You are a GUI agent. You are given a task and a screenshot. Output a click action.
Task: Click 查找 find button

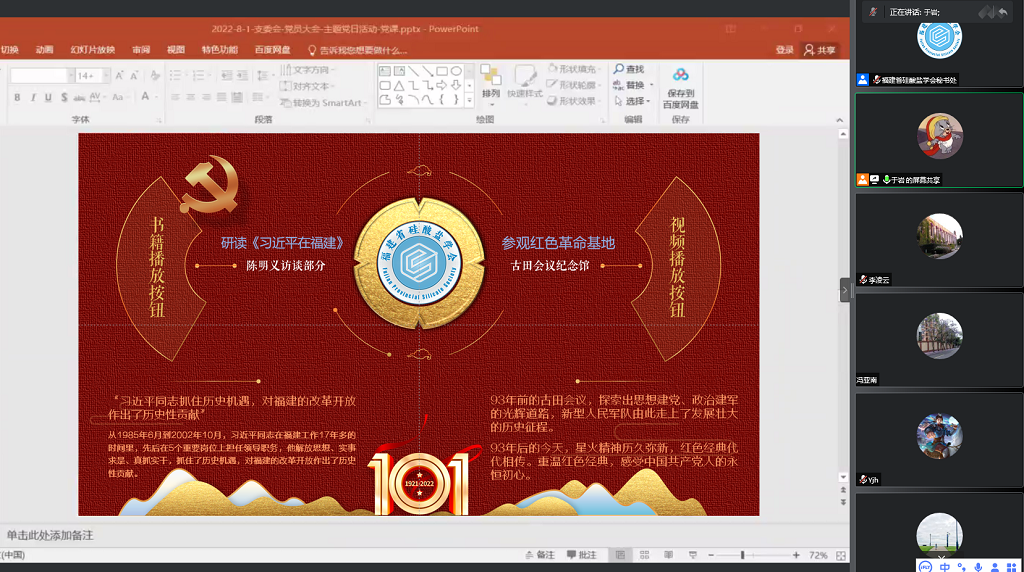(x=629, y=69)
